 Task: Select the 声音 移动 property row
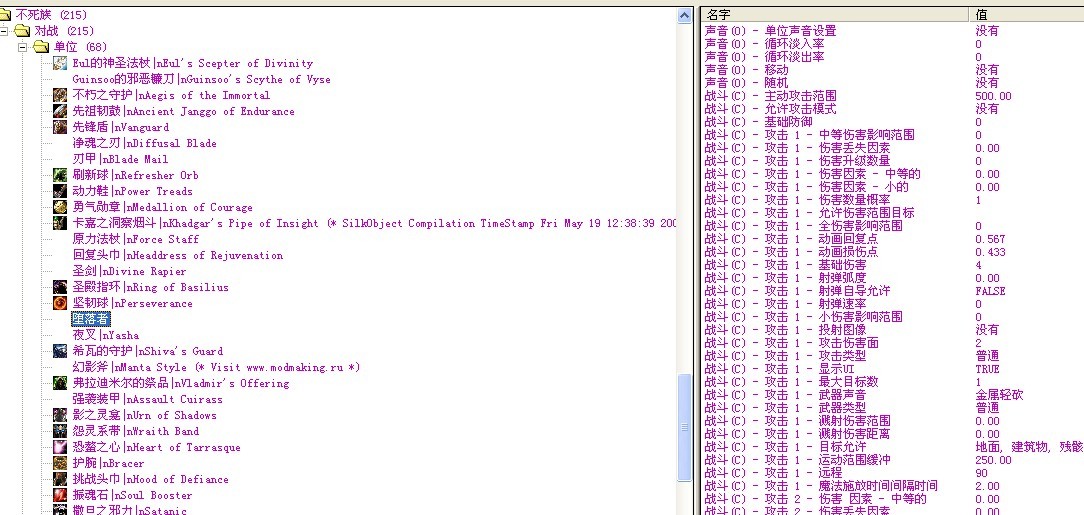pyautogui.click(x=745, y=70)
